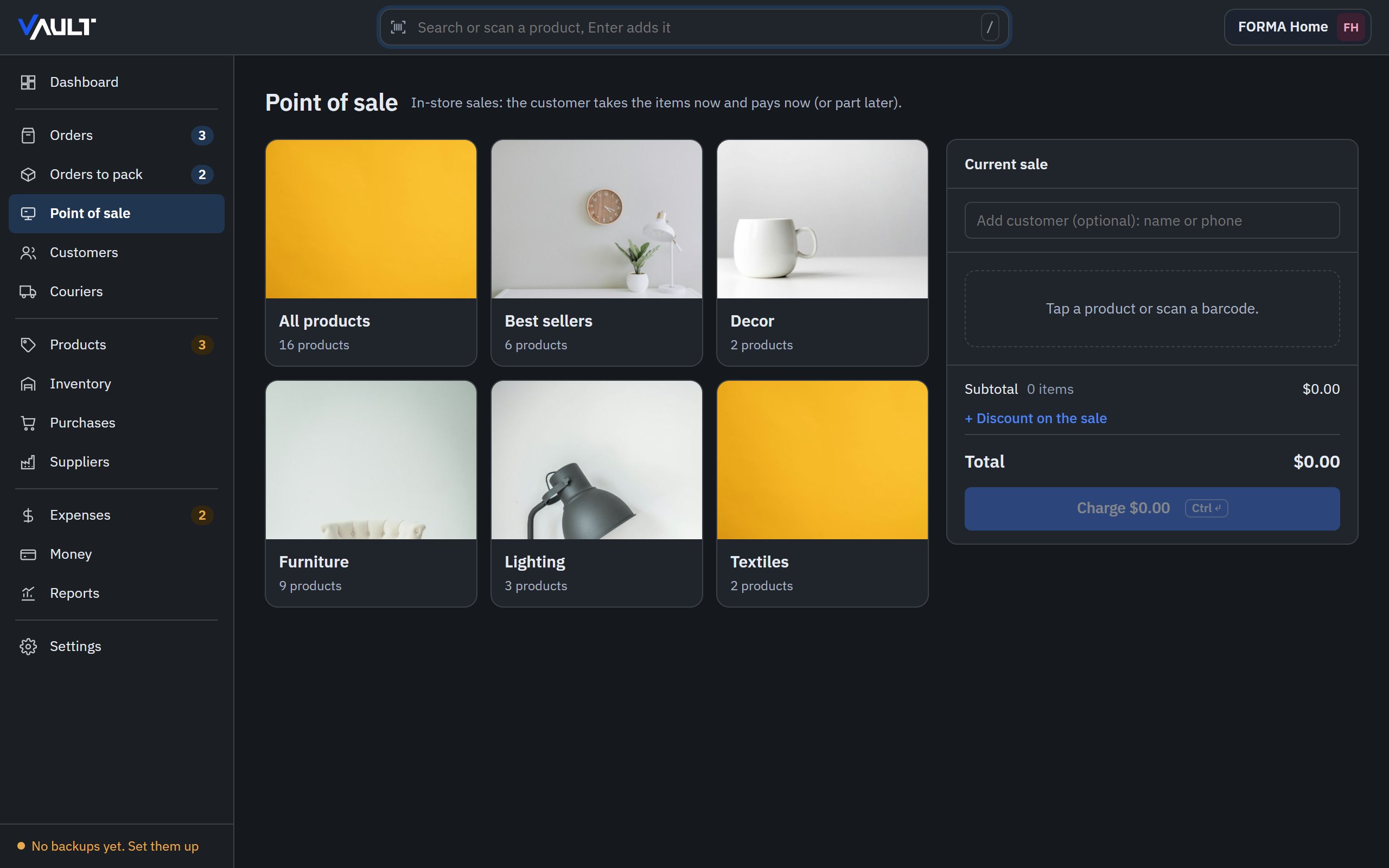The height and width of the screenshot is (868, 1389).
Task: Click the barcode scan icon in search
Action: 398,27
